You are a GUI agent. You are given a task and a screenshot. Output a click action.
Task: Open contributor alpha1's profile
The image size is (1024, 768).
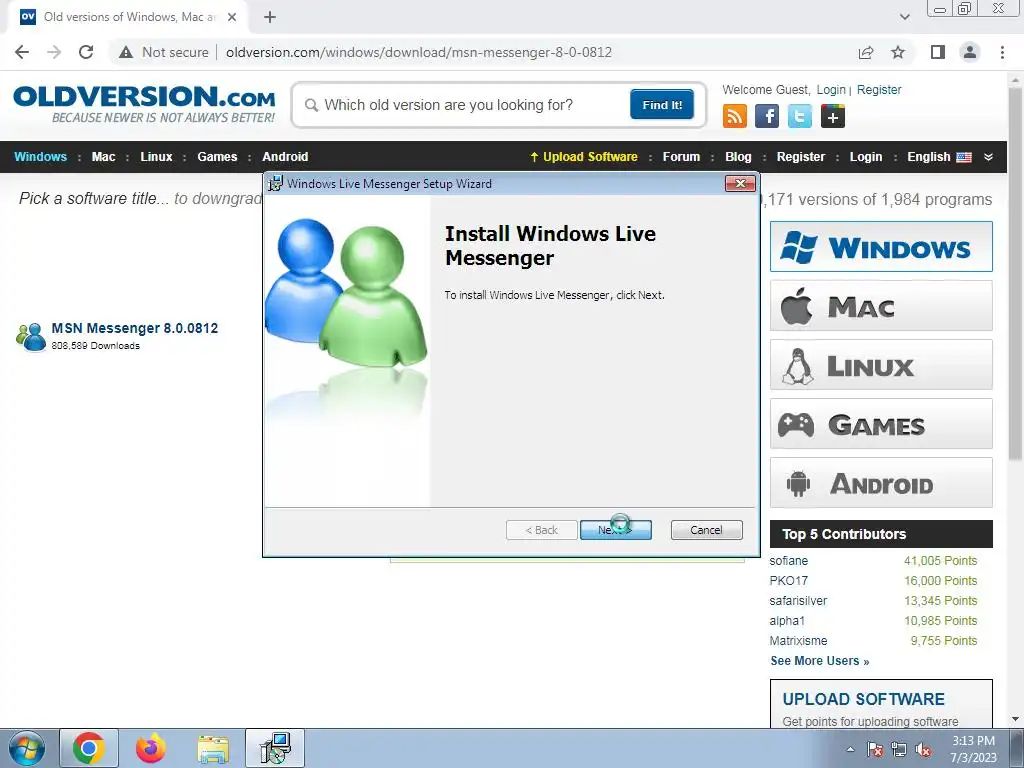click(787, 620)
